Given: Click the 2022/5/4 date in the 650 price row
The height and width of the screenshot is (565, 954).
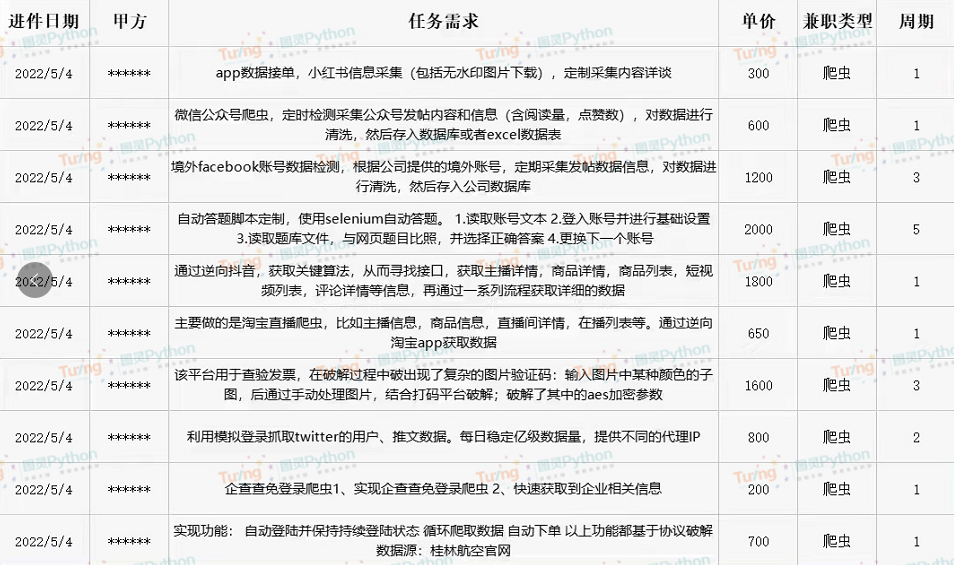Looking at the screenshot, I should (44, 333).
